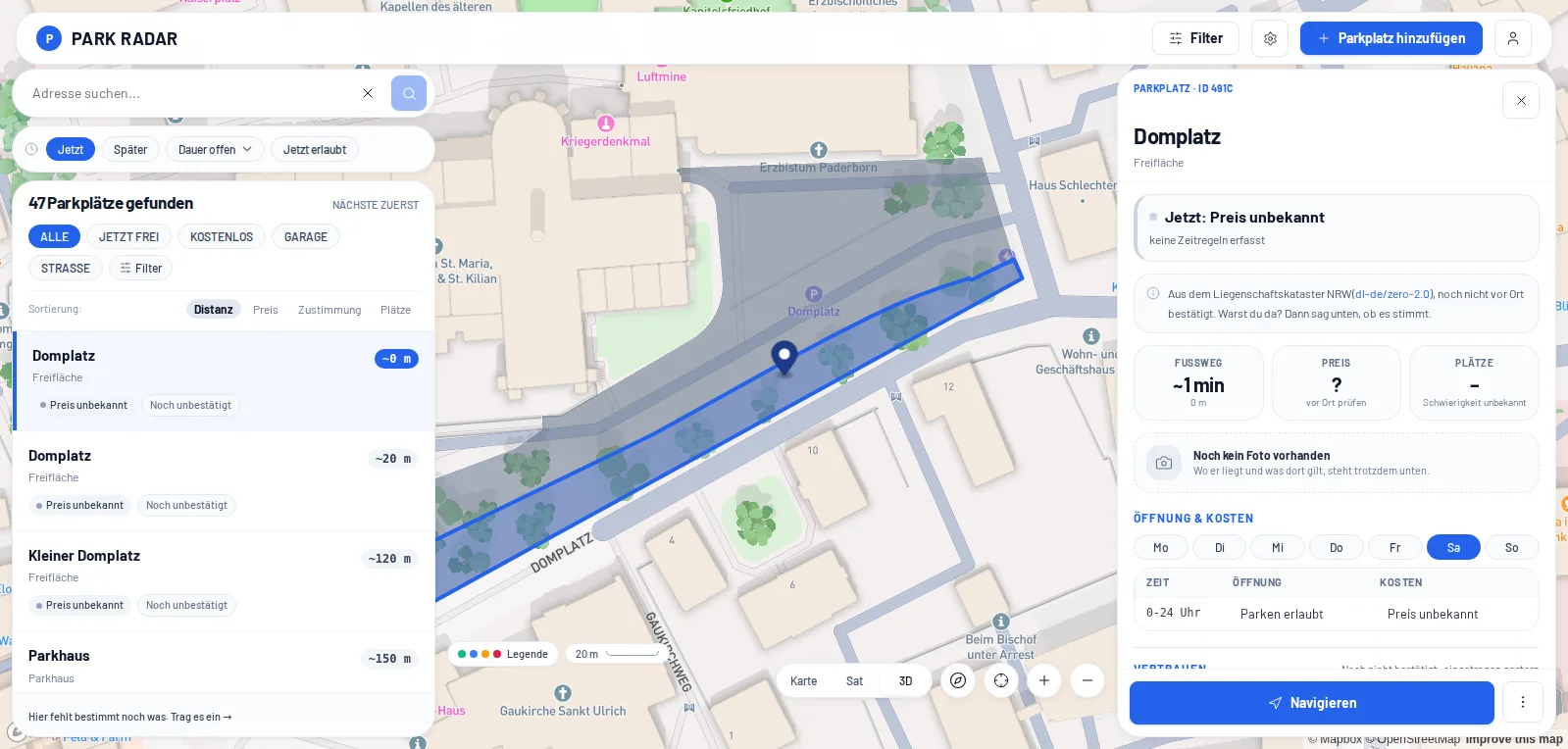This screenshot has height=749, width=1568.
Task: Click the camera icon for missing photo
Action: coord(1164,463)
